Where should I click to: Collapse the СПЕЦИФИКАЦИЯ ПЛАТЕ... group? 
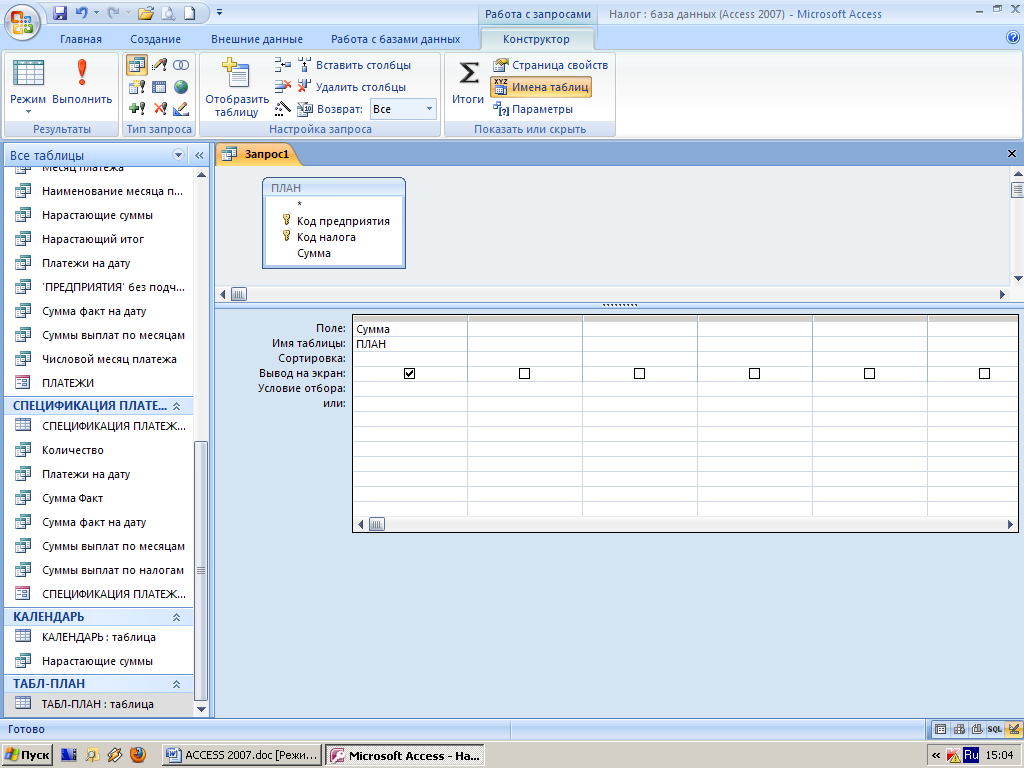click(176, 406)
